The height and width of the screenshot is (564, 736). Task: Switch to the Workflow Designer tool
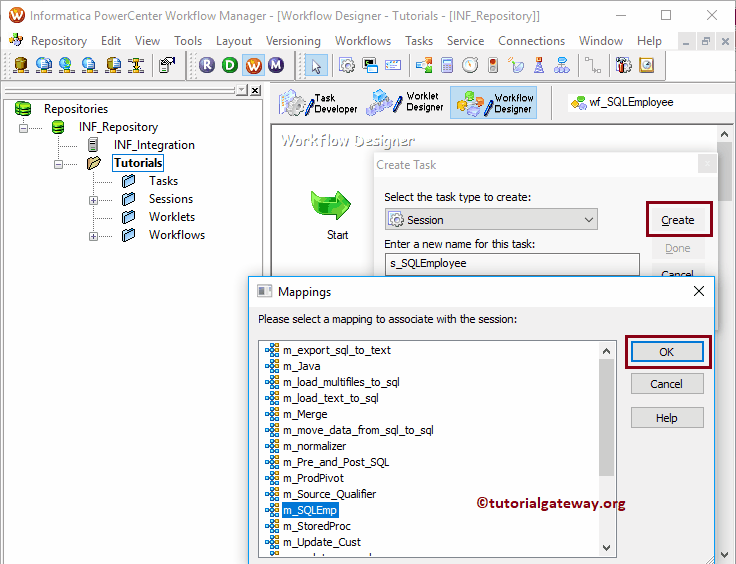click(494, 103)
